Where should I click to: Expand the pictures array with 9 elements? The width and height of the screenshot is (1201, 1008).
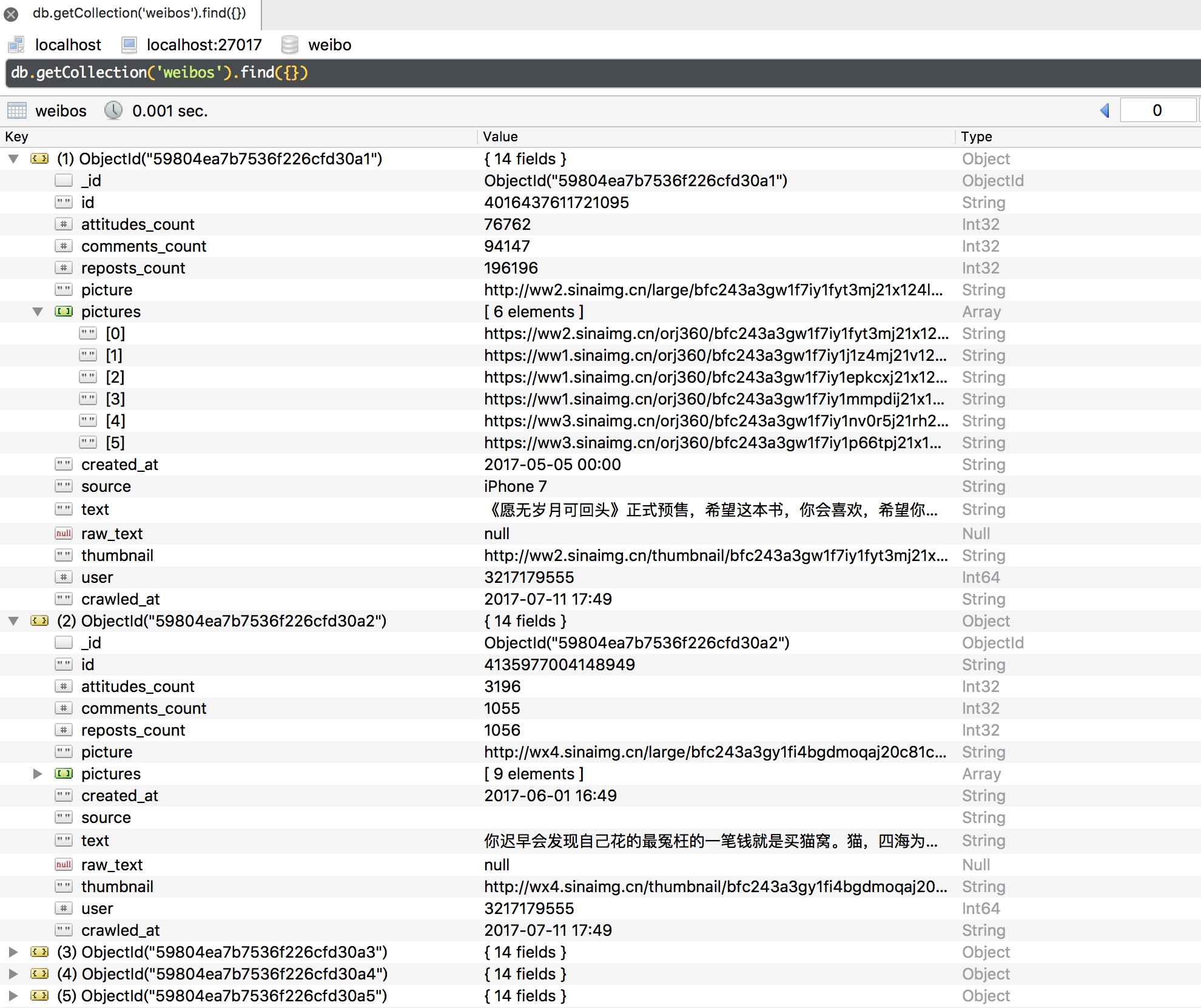[x=38, y=774]
